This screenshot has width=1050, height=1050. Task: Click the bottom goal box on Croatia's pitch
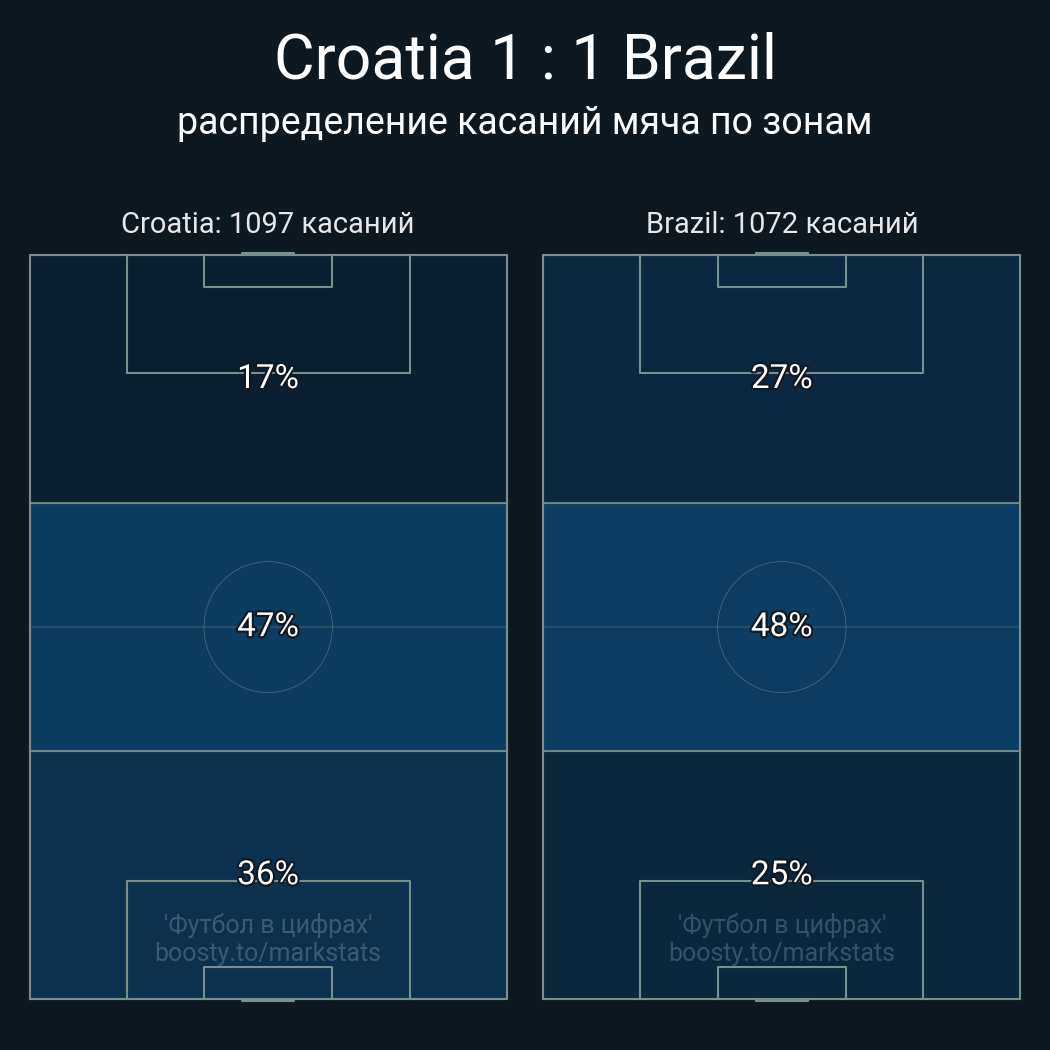pyautogui.click(x=268, y=983)
